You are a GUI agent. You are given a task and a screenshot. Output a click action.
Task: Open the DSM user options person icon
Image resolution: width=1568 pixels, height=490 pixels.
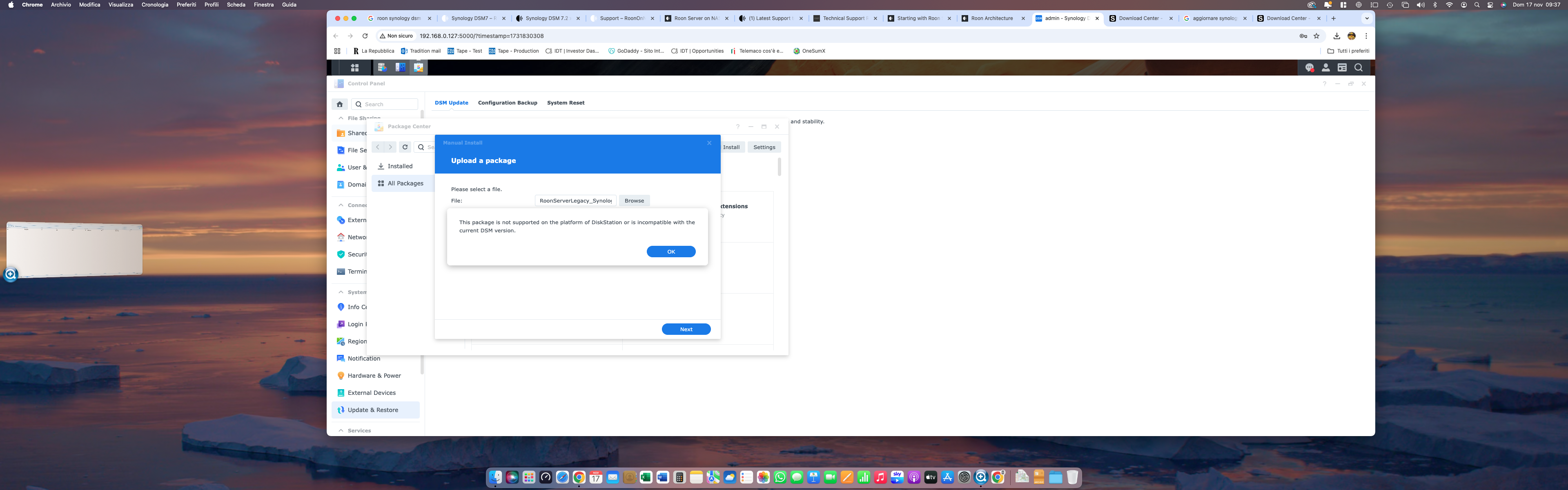pyautogui.click(x=1326, y=67)
